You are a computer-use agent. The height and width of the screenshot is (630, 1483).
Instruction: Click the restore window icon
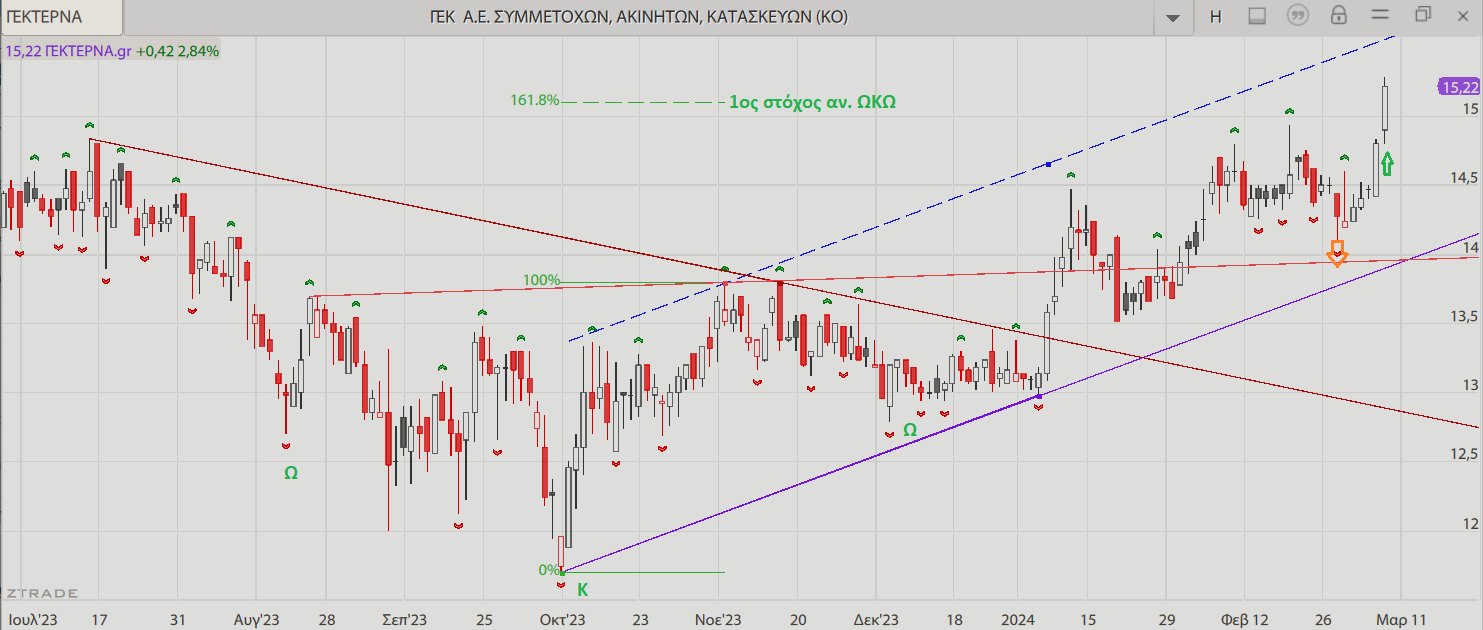[1422, 15]
